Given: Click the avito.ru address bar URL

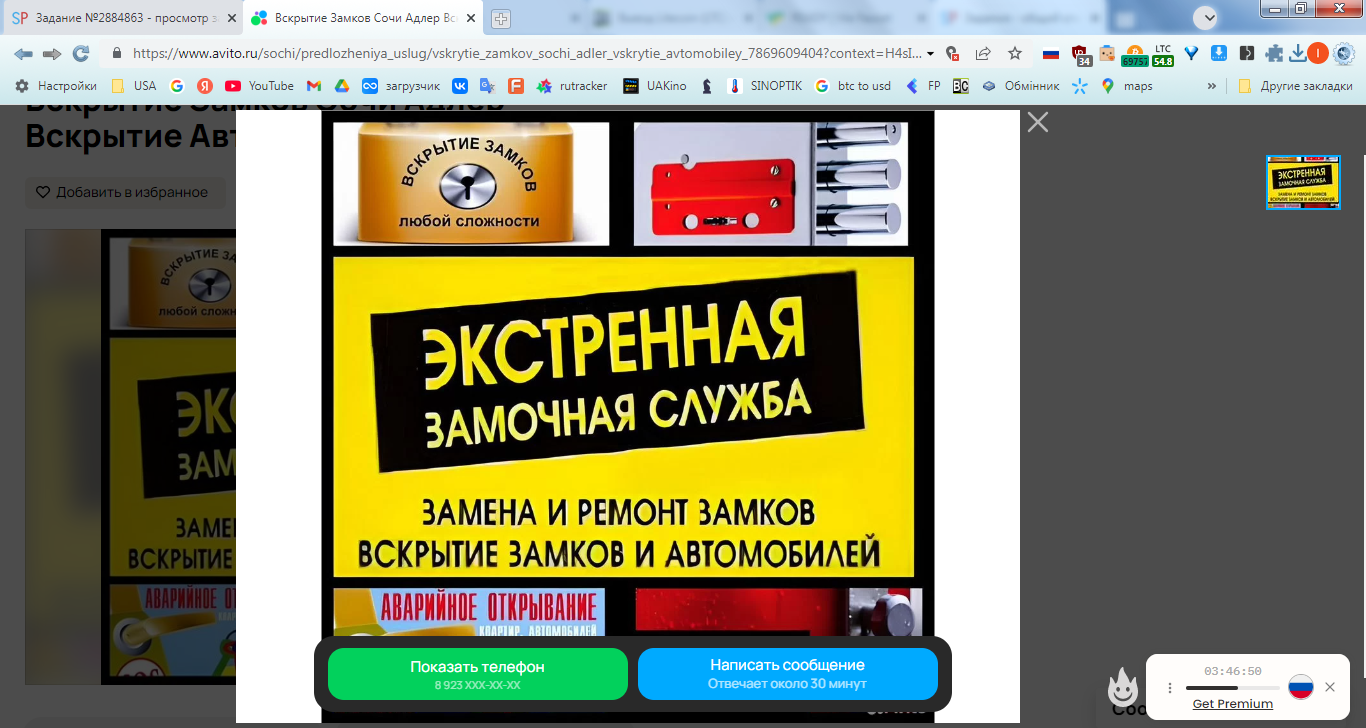Looking at the screenshot, I should pyautogui.click(x=527, y=53).
